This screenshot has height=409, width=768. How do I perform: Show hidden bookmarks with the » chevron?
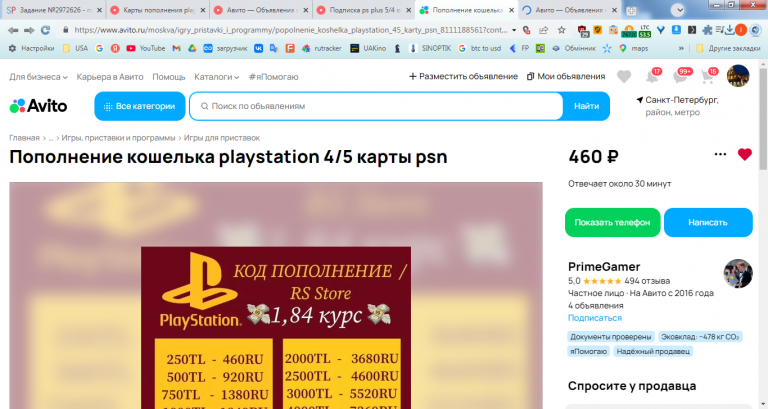point(681,48)
